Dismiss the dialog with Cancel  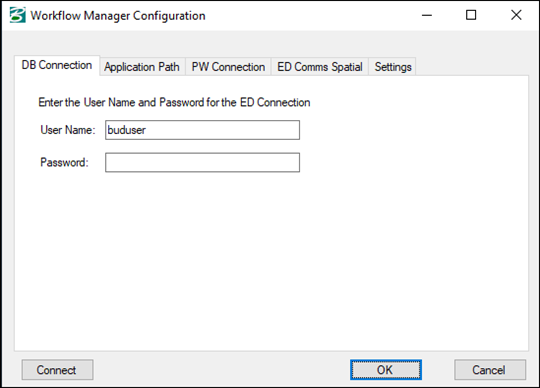tap(490, 370)
